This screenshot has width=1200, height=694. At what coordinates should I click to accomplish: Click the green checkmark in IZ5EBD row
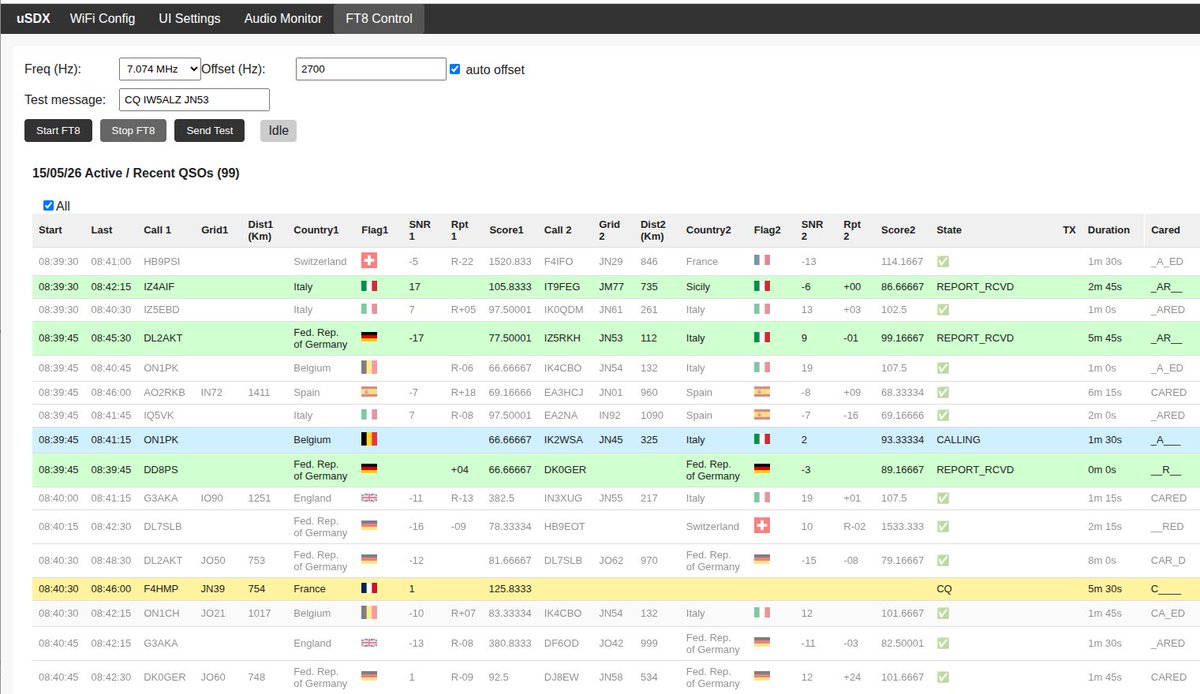[x=942, y=310]
